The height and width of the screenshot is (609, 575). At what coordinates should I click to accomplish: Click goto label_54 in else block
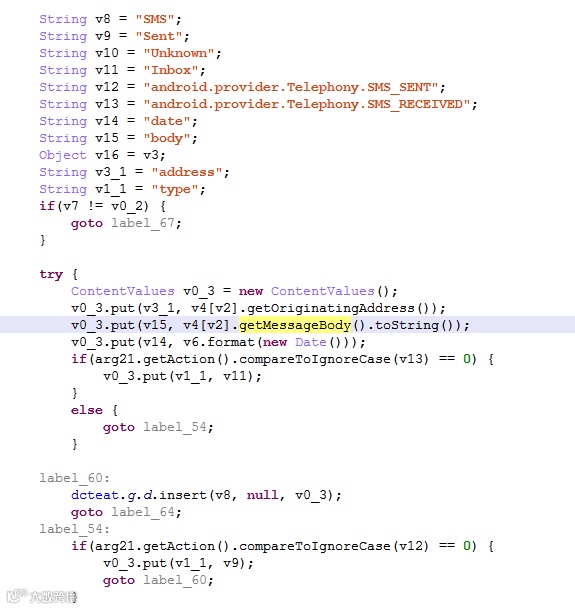[x=158, y=427]
